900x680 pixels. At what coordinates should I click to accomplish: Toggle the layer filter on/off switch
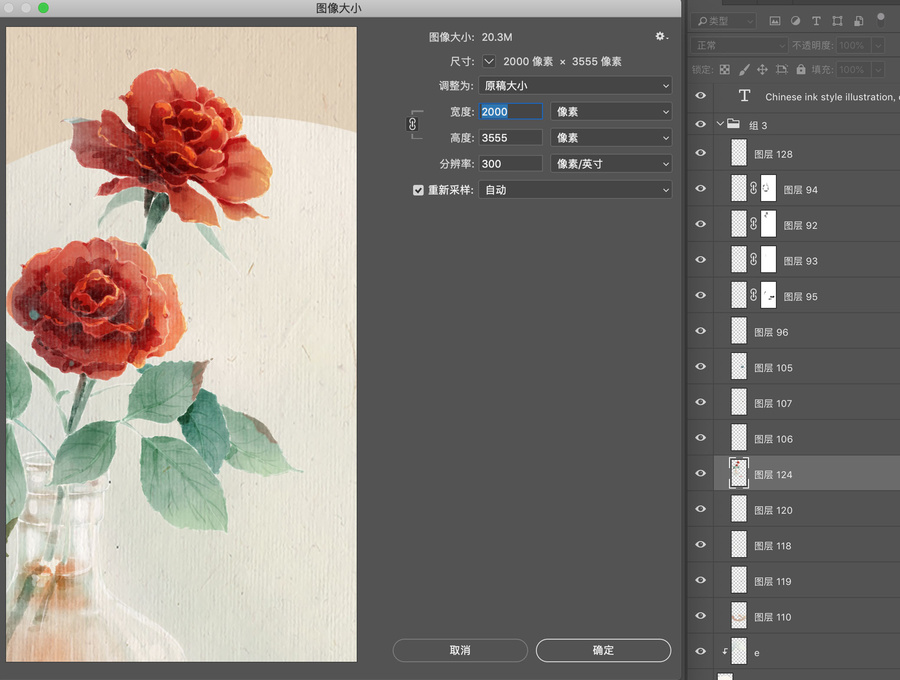coord(880,20)
